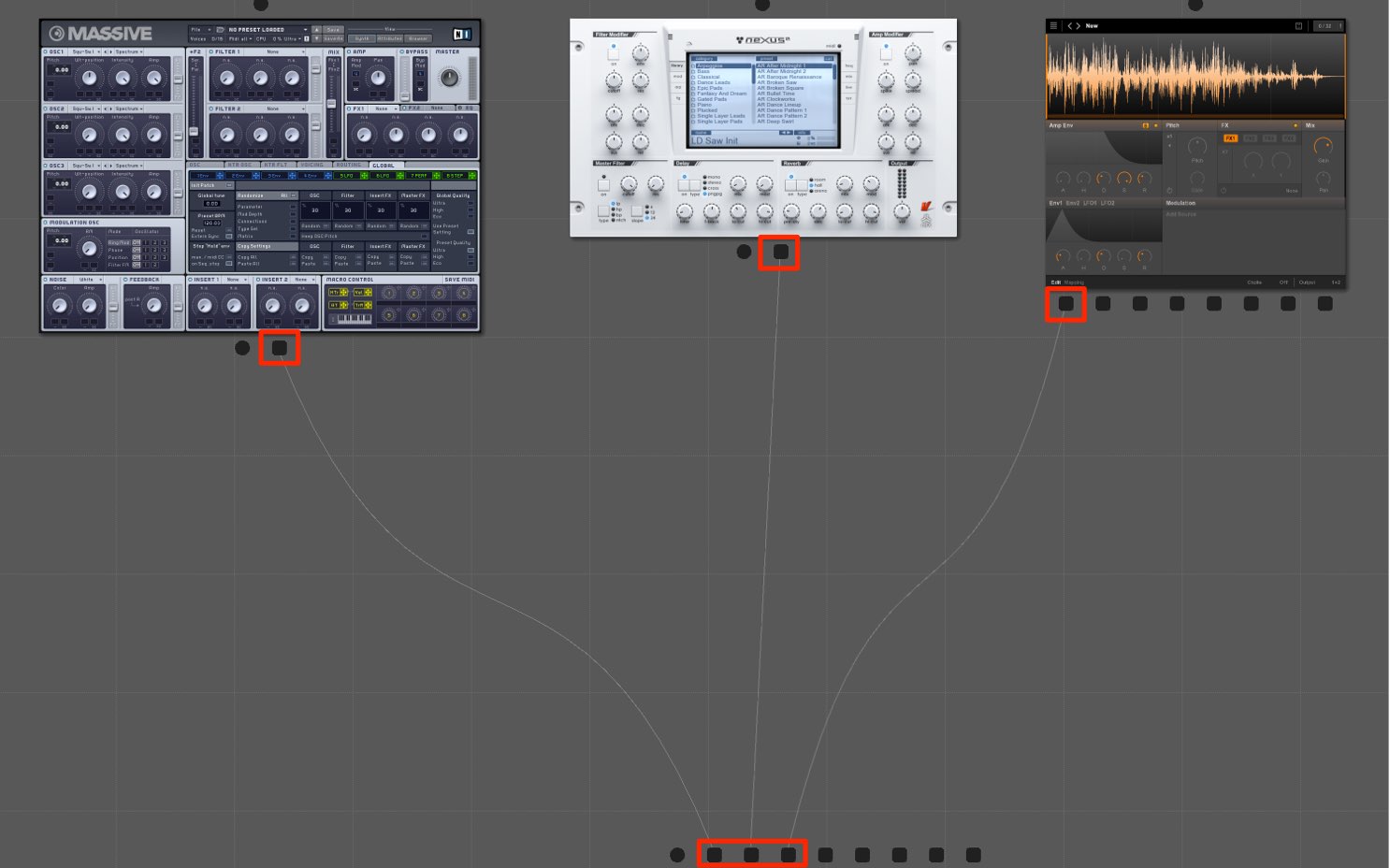This screenshot has height=868, width=1390.
Task: Open the left hamburger menu in Nexus
Action: [x=670, y=37]
